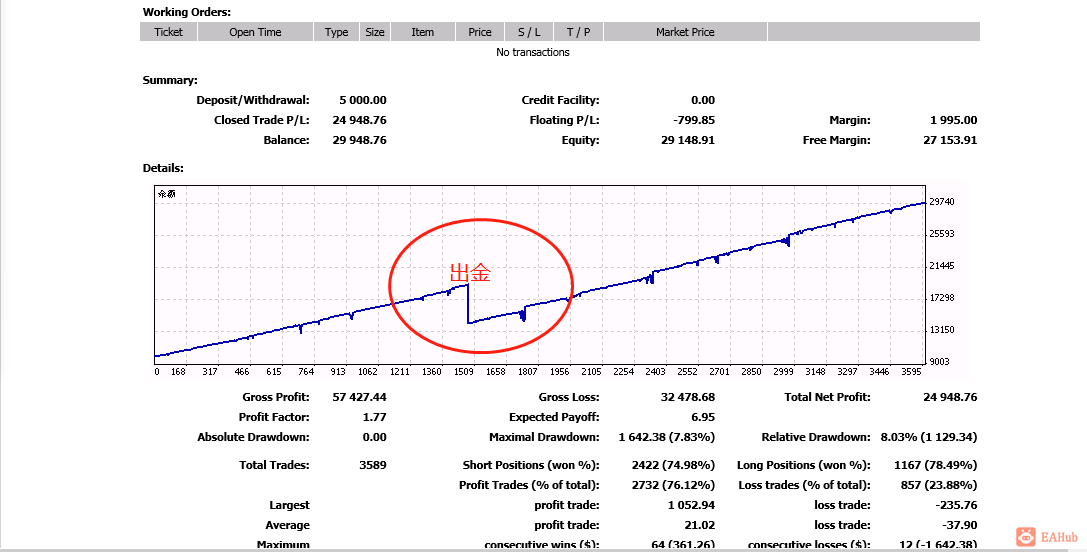Click the T / P column header
Viewport: 1087px width, 552px height.
coord(578,32)
